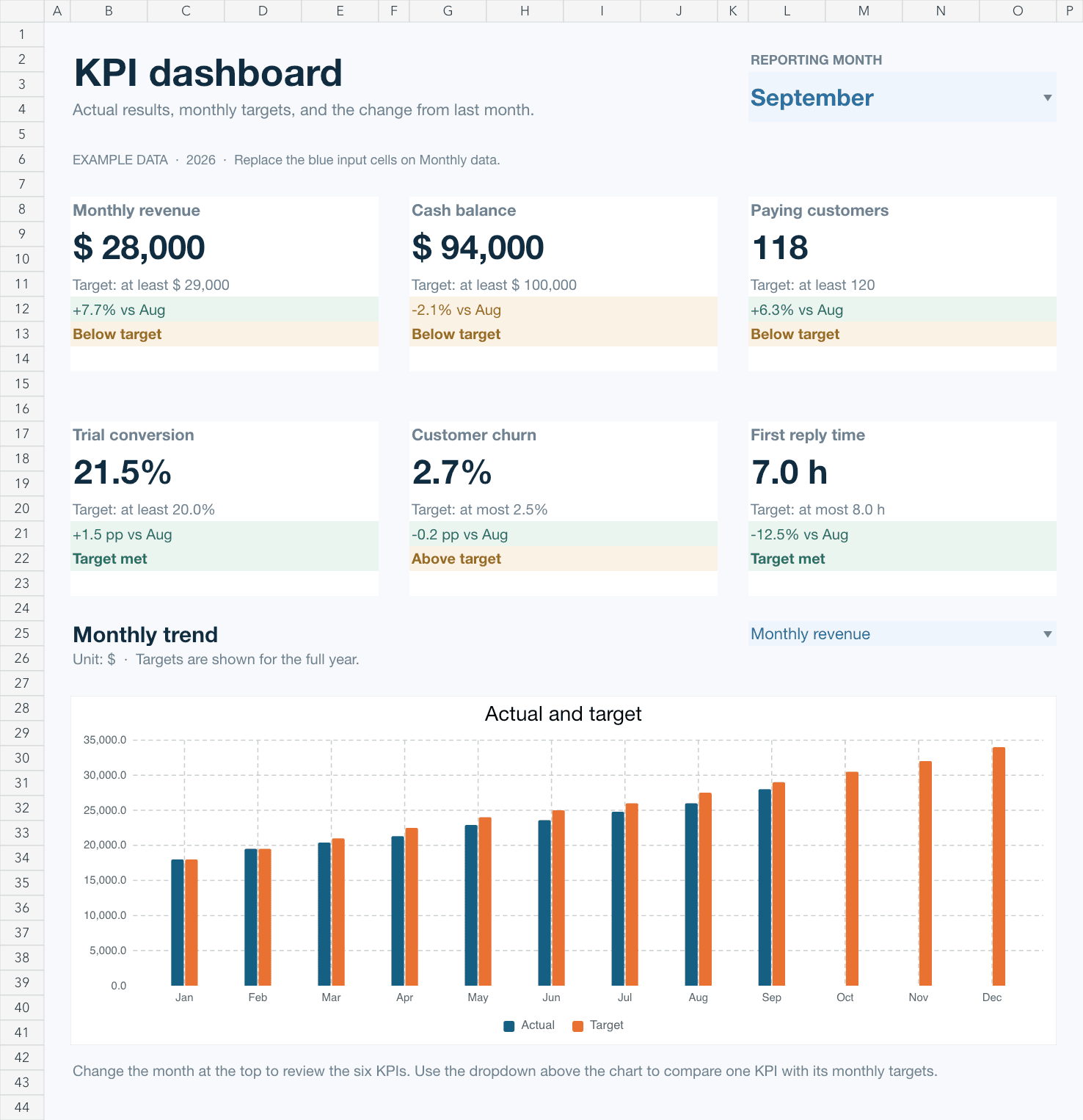Screen dimensions: 1083x1120
Task: Click the -2.1% vs Aug cell
Action: click(564, 309)
